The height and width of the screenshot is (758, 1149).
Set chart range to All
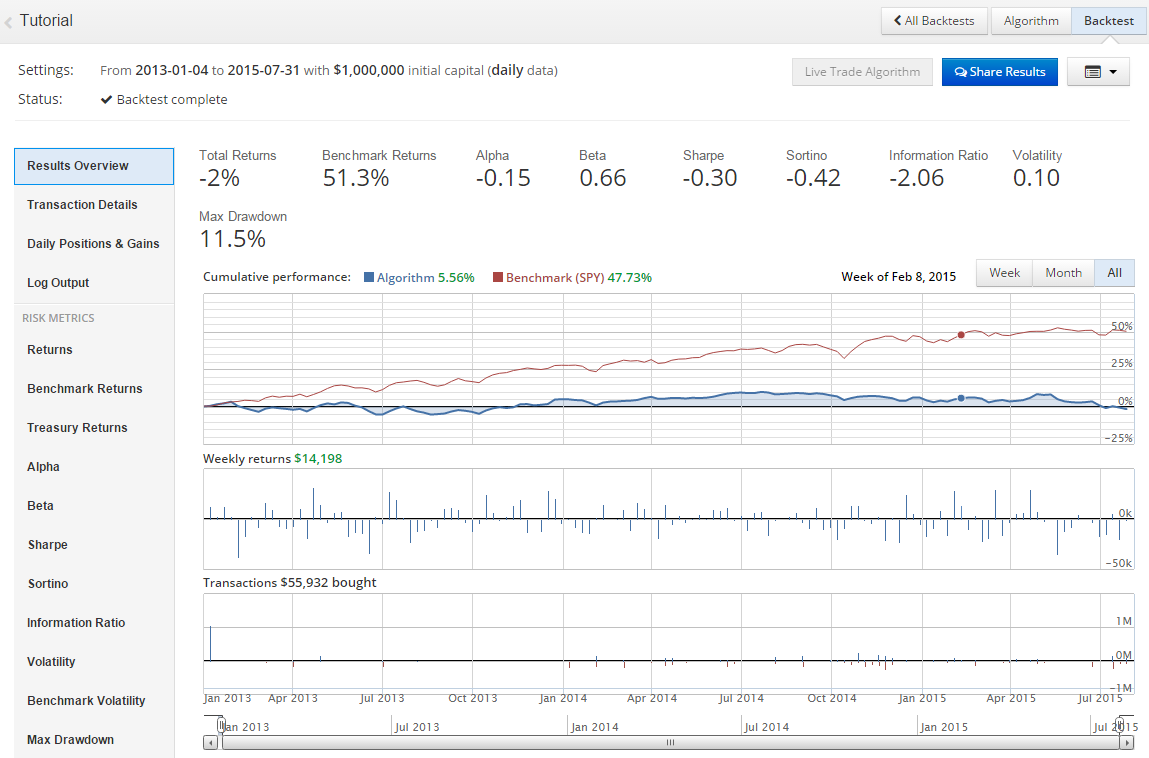point(1114,273)
